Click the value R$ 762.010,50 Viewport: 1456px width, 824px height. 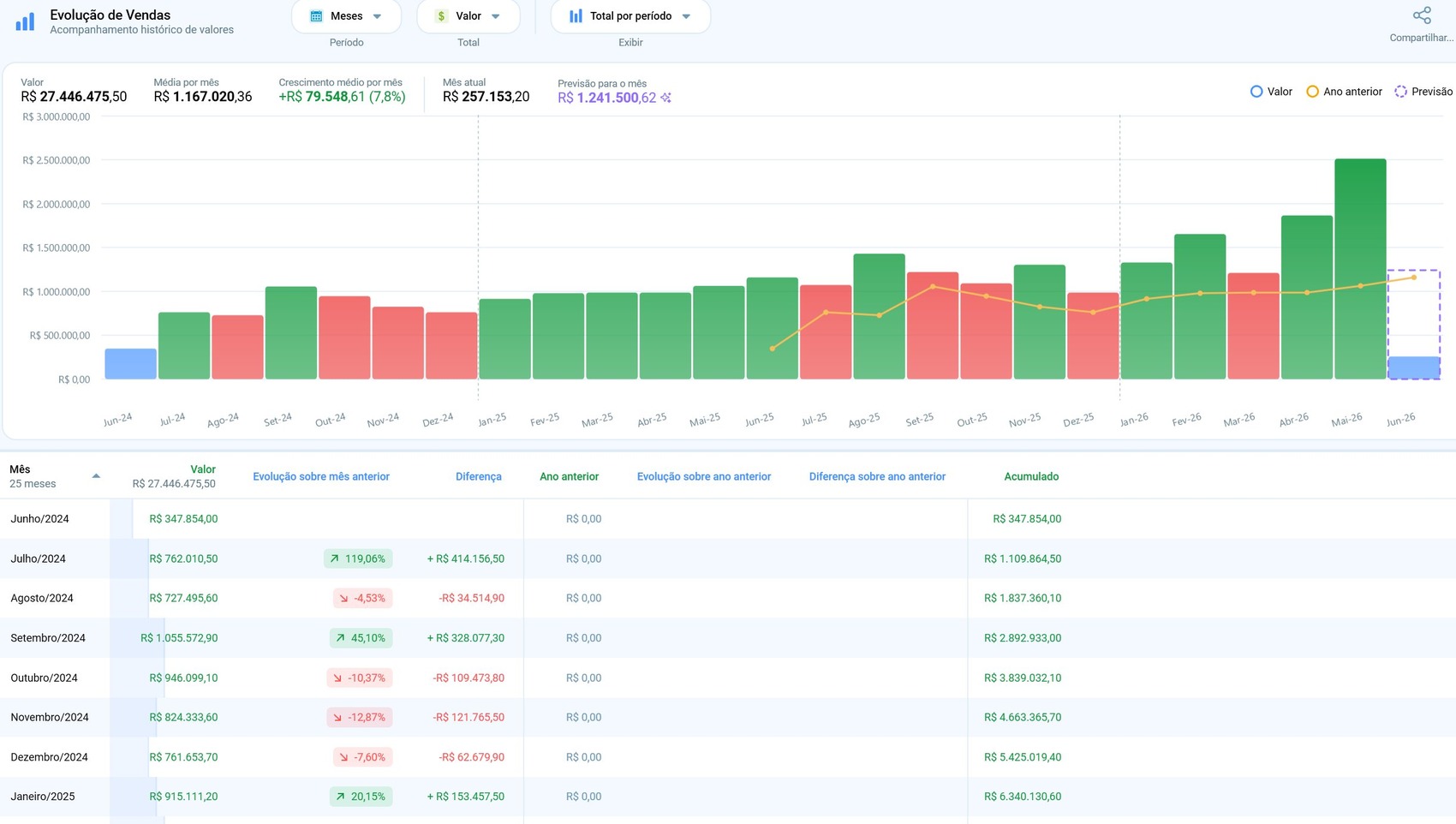pyautogui.click(x=183, y=558)
